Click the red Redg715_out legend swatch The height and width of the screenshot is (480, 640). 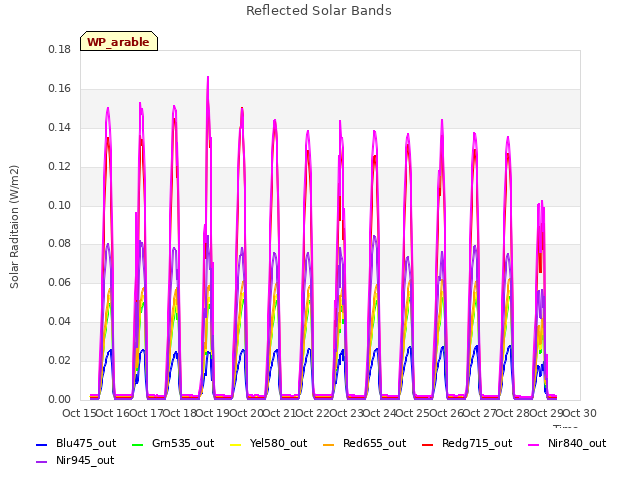(x=427, y=444)
